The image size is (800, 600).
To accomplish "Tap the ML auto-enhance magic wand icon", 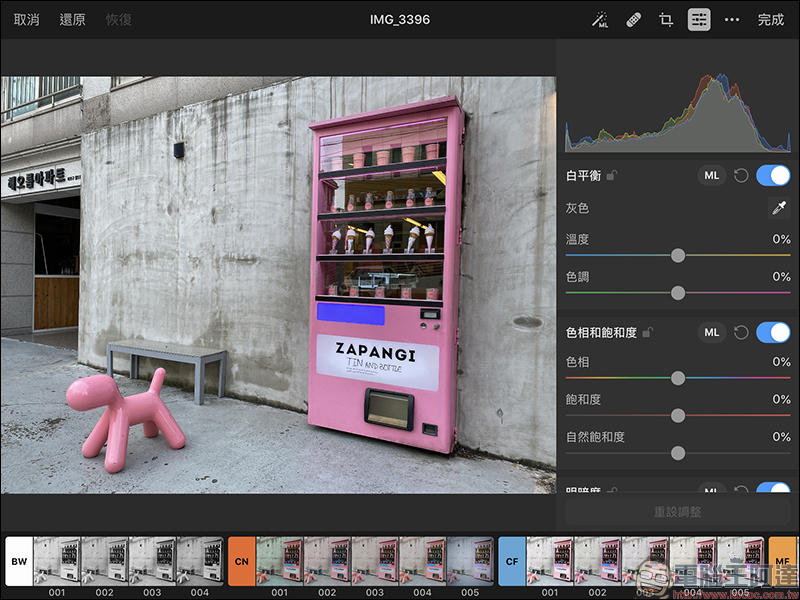I will [x=601, y=20].
